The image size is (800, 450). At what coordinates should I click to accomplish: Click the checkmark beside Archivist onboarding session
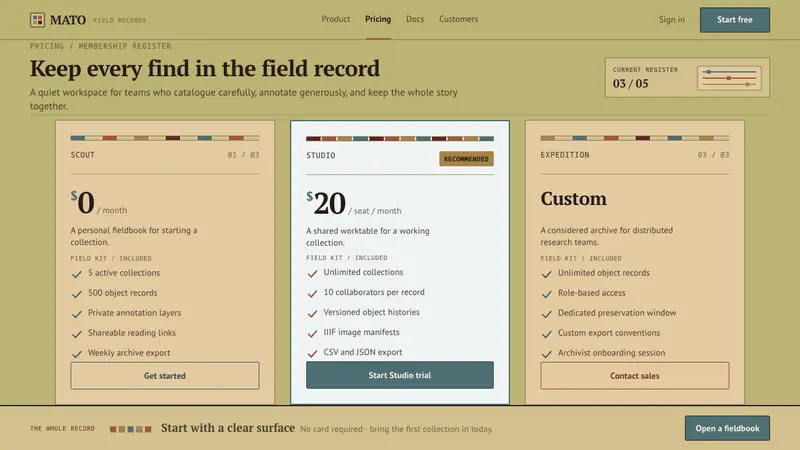tap(547, 354)
